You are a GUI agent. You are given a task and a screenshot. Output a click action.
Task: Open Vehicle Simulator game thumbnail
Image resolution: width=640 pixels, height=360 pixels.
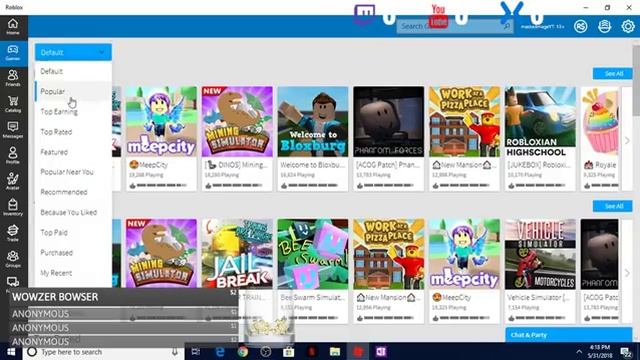click(540, 254)
